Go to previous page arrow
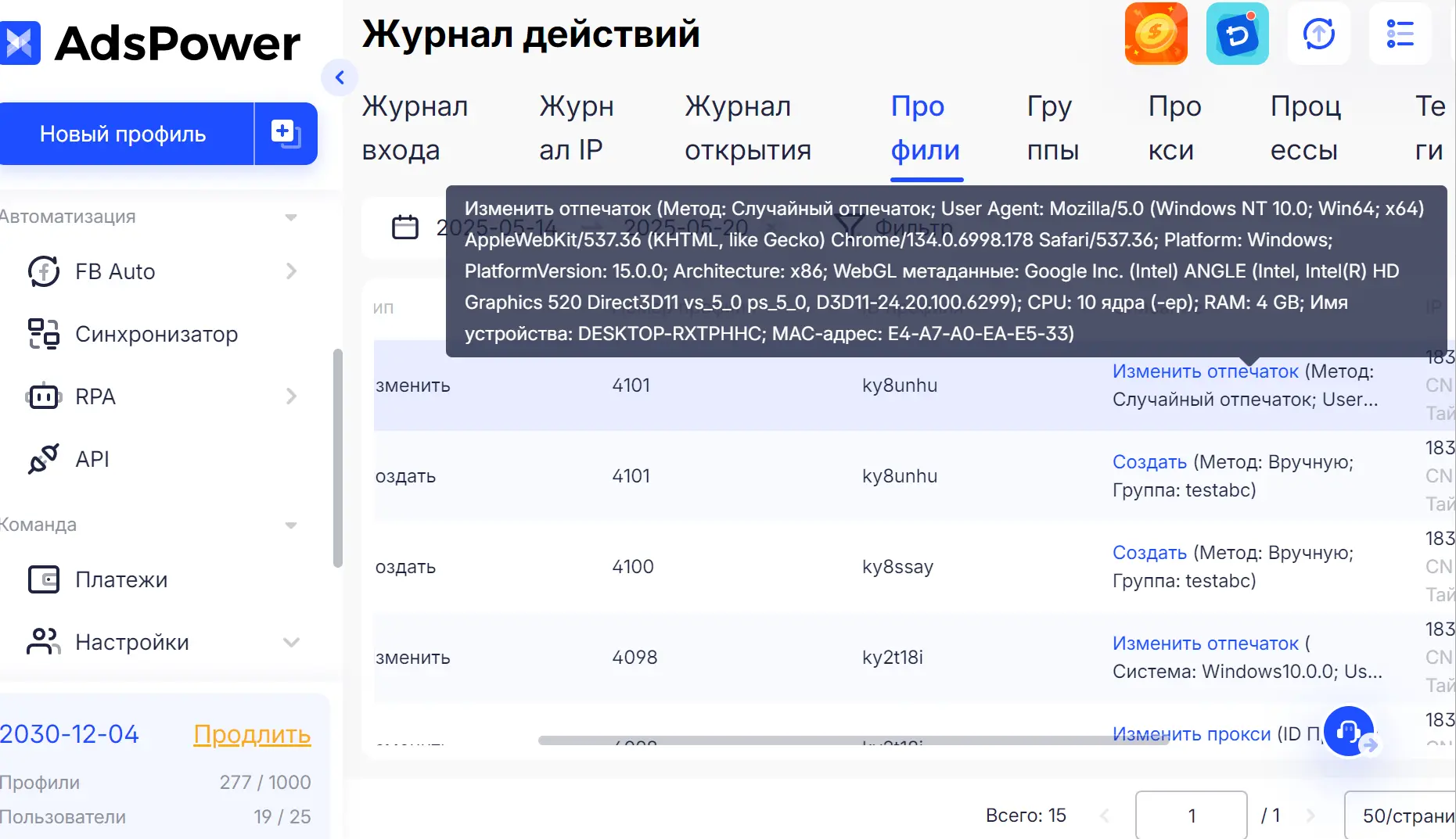This screenshot has width=1456, height=839. coord(1105,816)
